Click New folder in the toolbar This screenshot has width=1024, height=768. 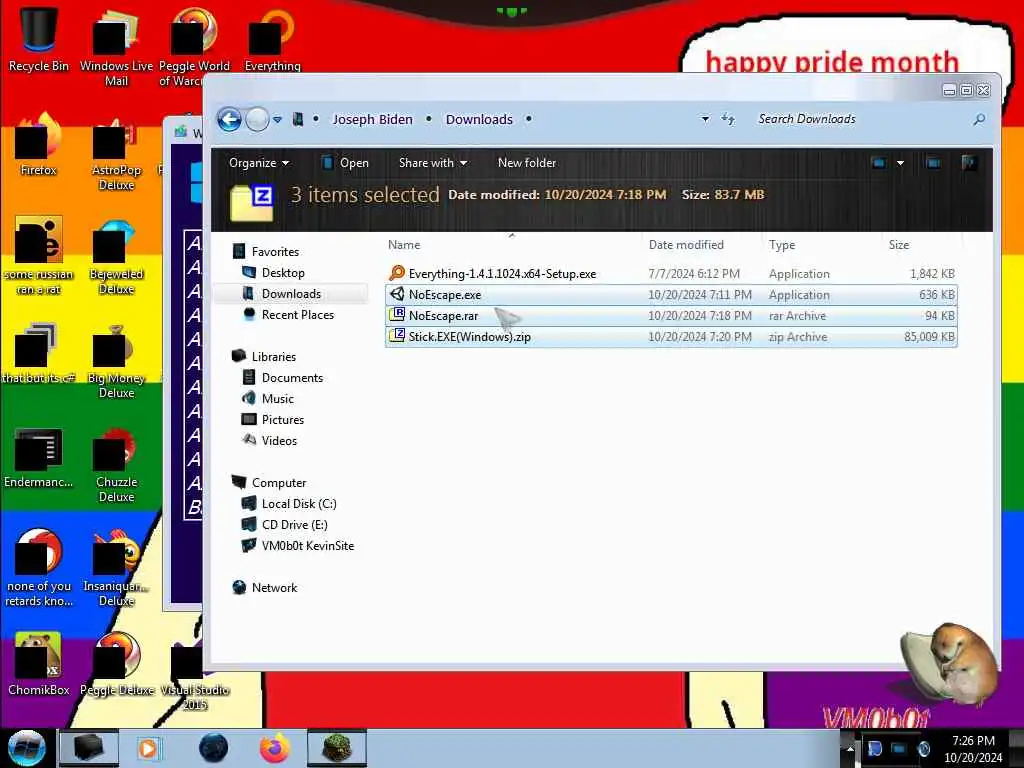tap(526, 163)
